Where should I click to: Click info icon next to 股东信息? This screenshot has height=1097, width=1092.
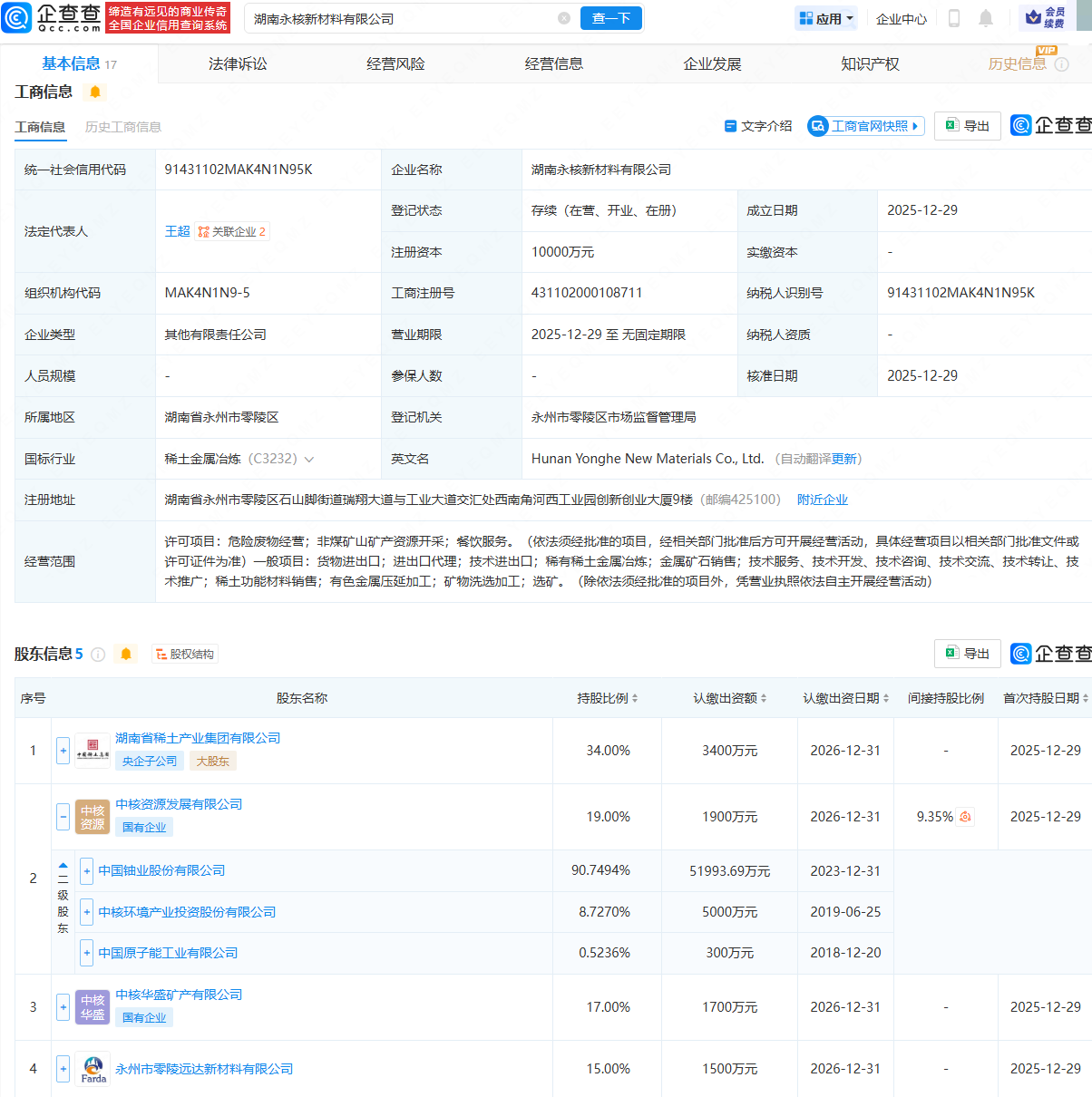pos(98,655)
